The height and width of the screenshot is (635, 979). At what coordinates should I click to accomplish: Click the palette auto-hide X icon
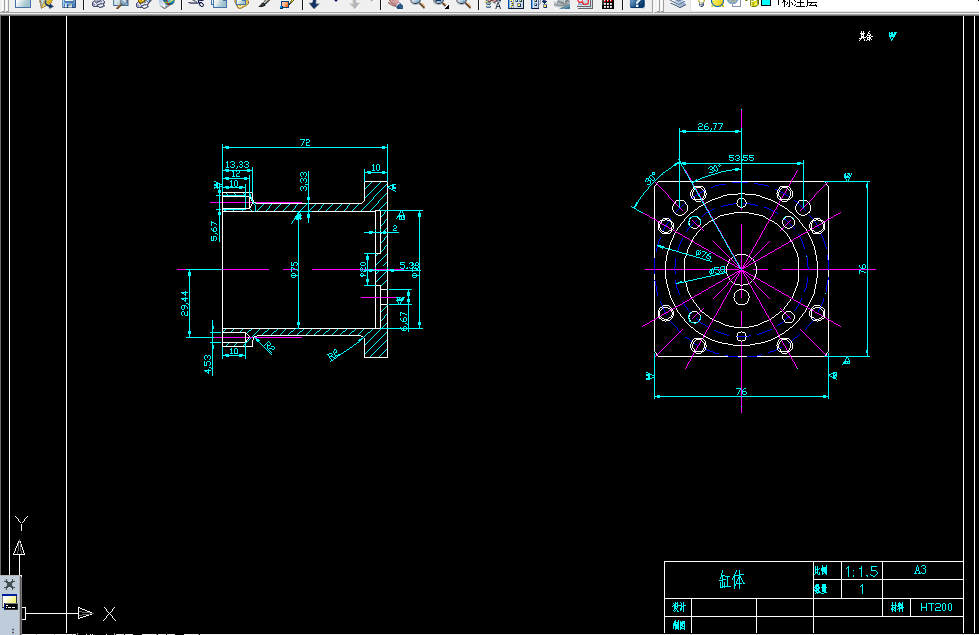pos(9,584)
